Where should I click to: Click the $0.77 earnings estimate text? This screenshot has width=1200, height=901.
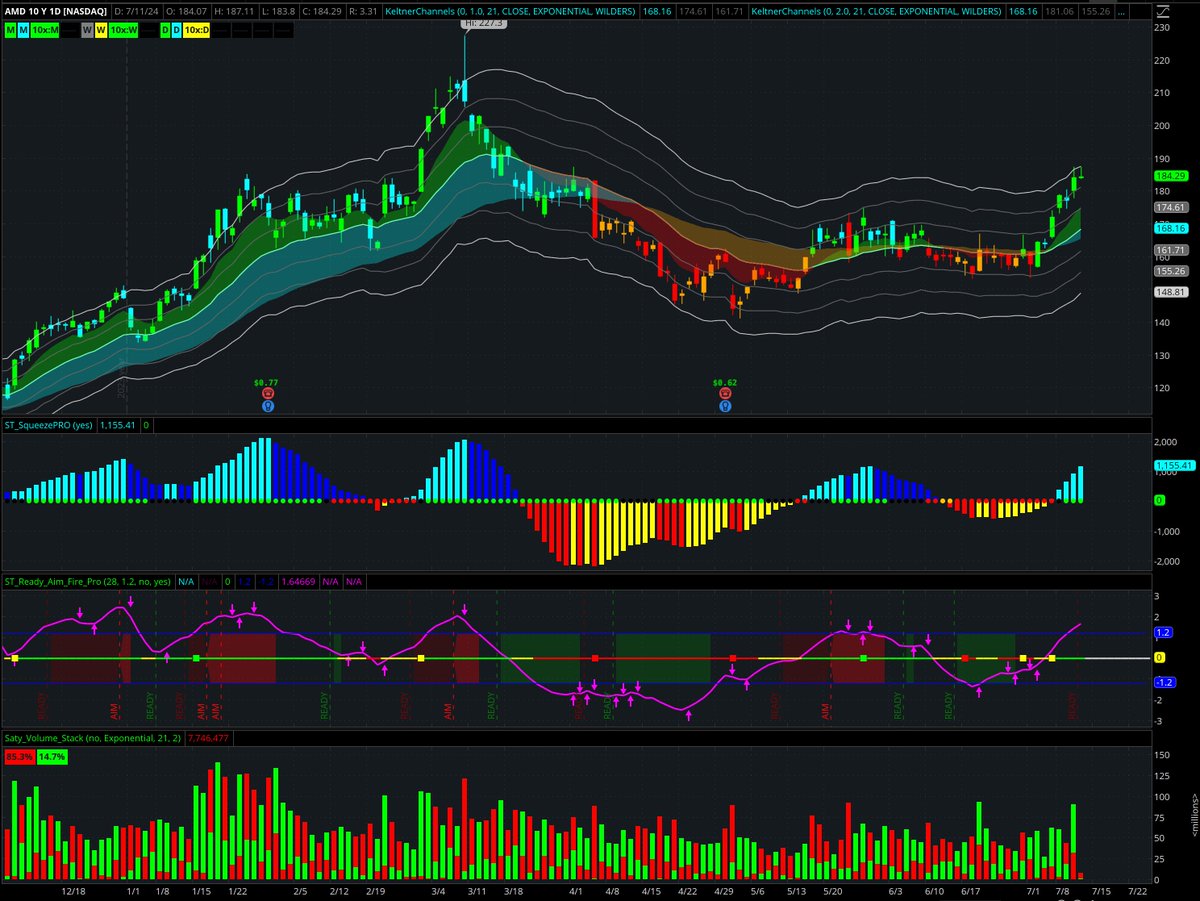point(266,382)
